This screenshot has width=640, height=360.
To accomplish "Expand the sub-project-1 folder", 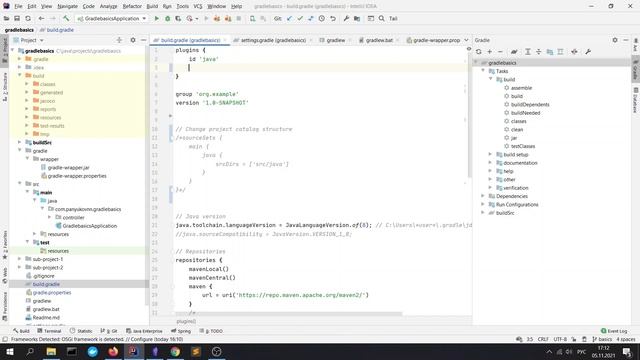I will (20, 259).
